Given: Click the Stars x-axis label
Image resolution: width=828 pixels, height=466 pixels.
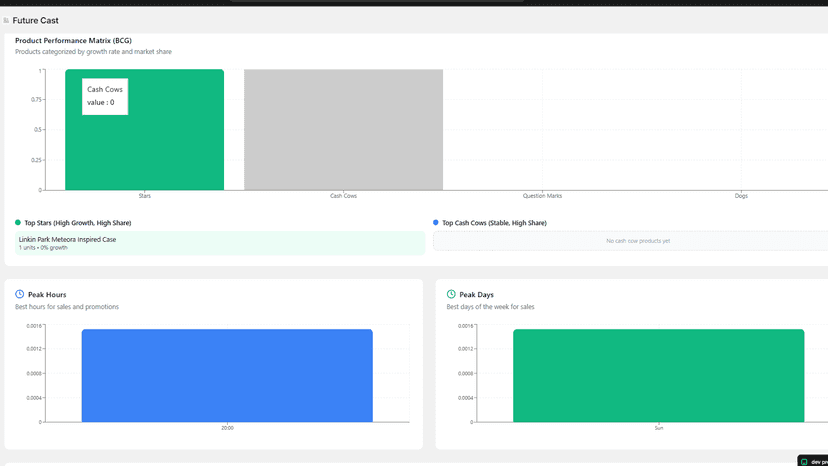Looking at the screenshot, I should tap(145, 196).
